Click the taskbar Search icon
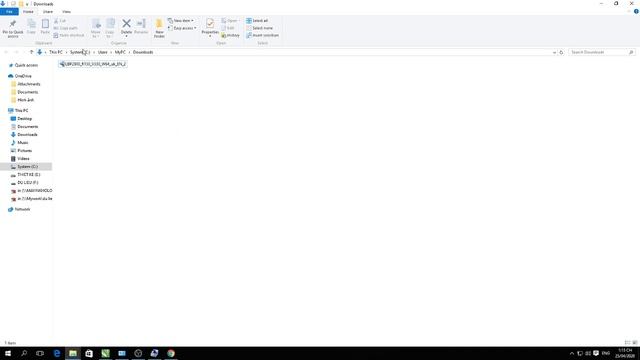Screen dimensions: 640x360 [24, 353]
